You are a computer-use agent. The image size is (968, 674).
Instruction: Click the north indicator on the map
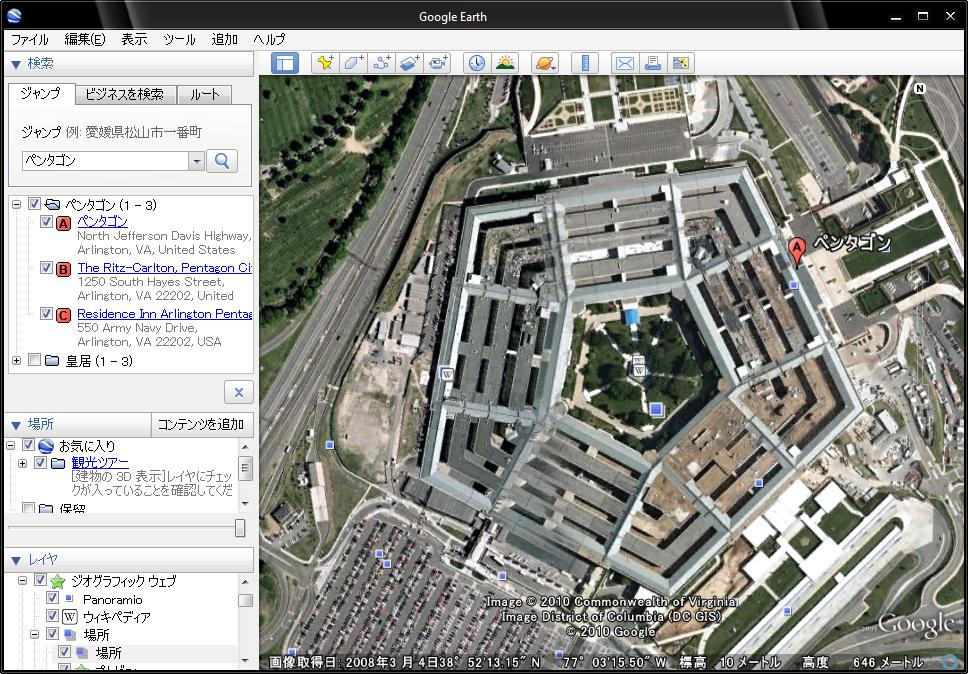920,88
